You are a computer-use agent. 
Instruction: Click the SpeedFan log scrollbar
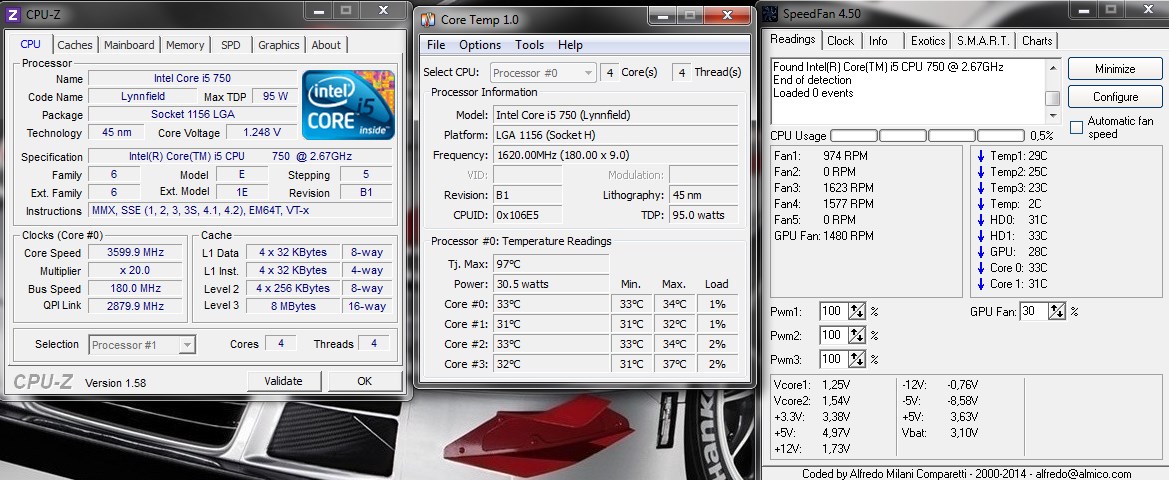tap(1053, 91)
